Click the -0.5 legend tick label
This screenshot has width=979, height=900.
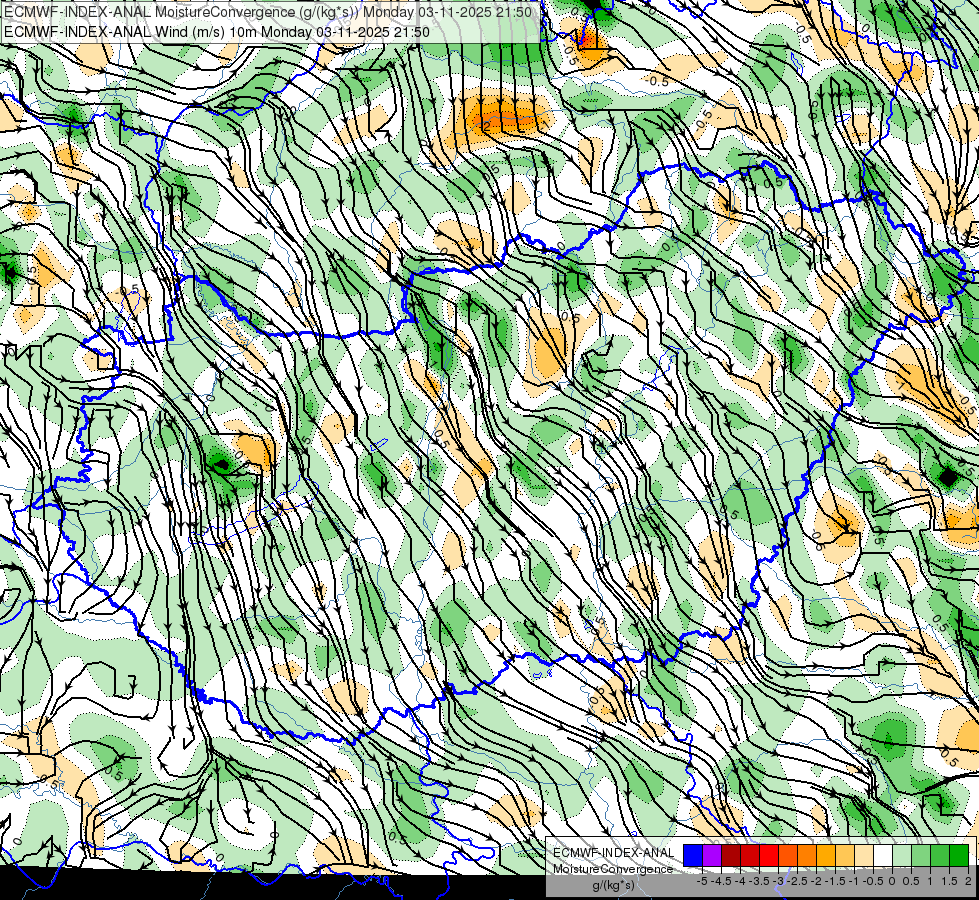[873, 881]
